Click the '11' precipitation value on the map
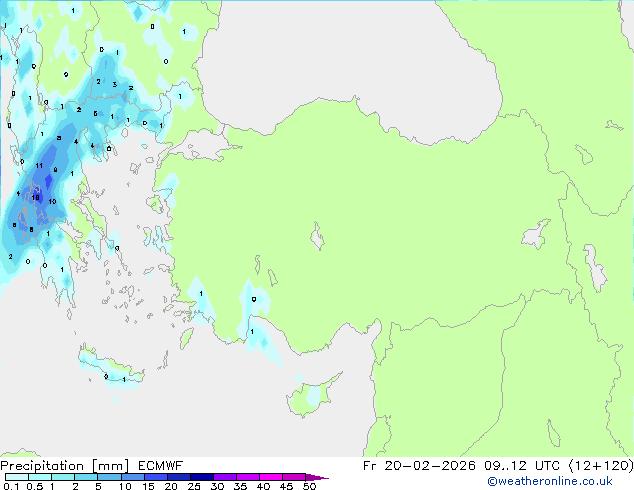Image resolution: width=634 pixels, height=490 pixels. (39, 165)
